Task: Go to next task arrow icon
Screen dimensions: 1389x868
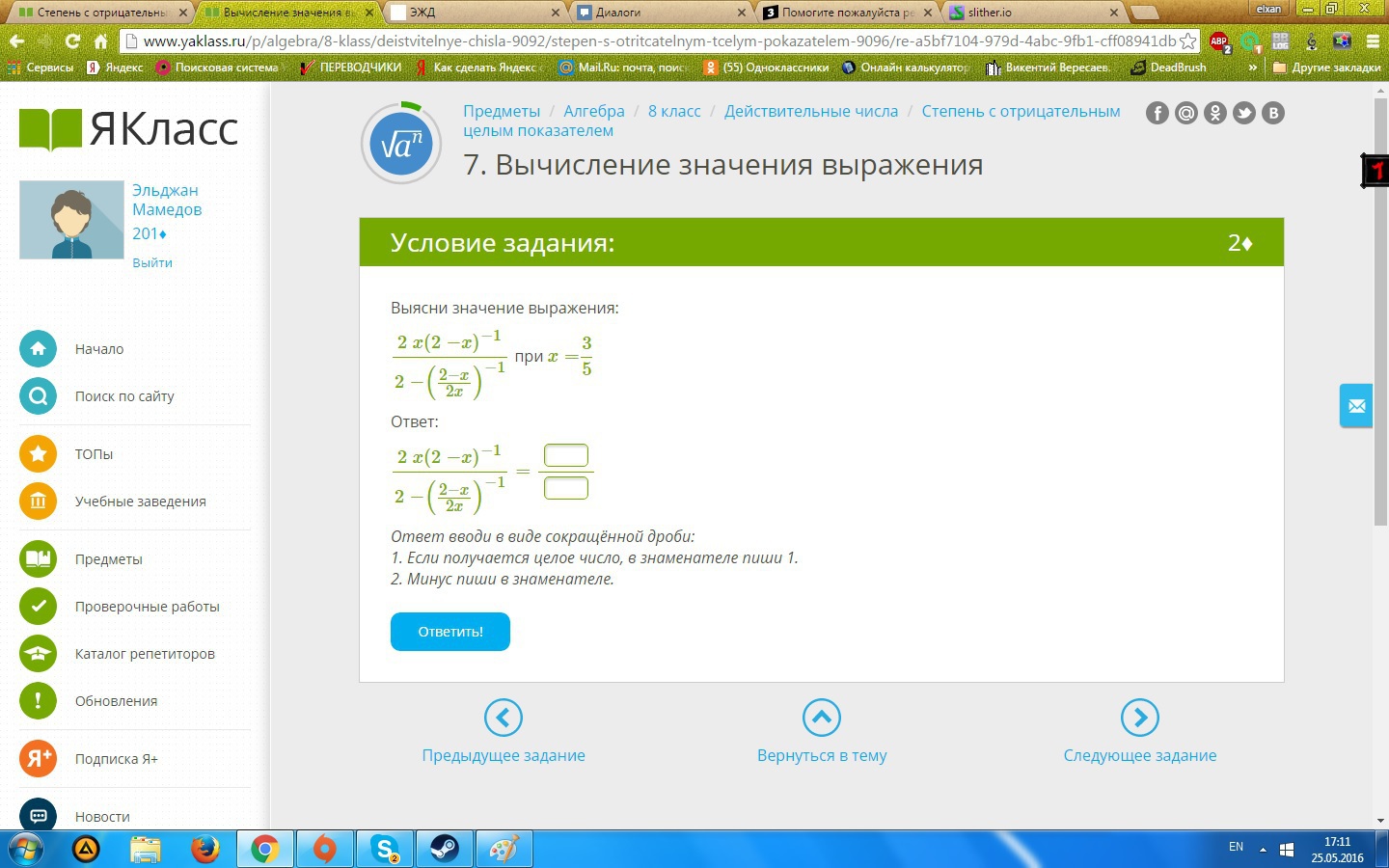Action: tap(1139, 718)
